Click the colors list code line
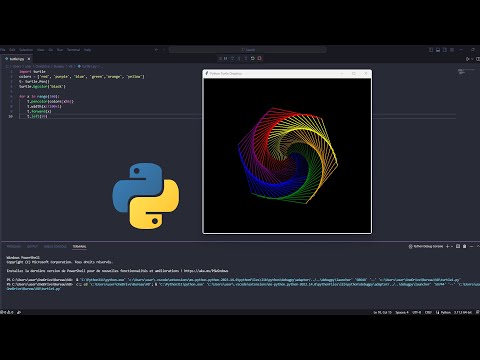480x360 pixels. 82,76
